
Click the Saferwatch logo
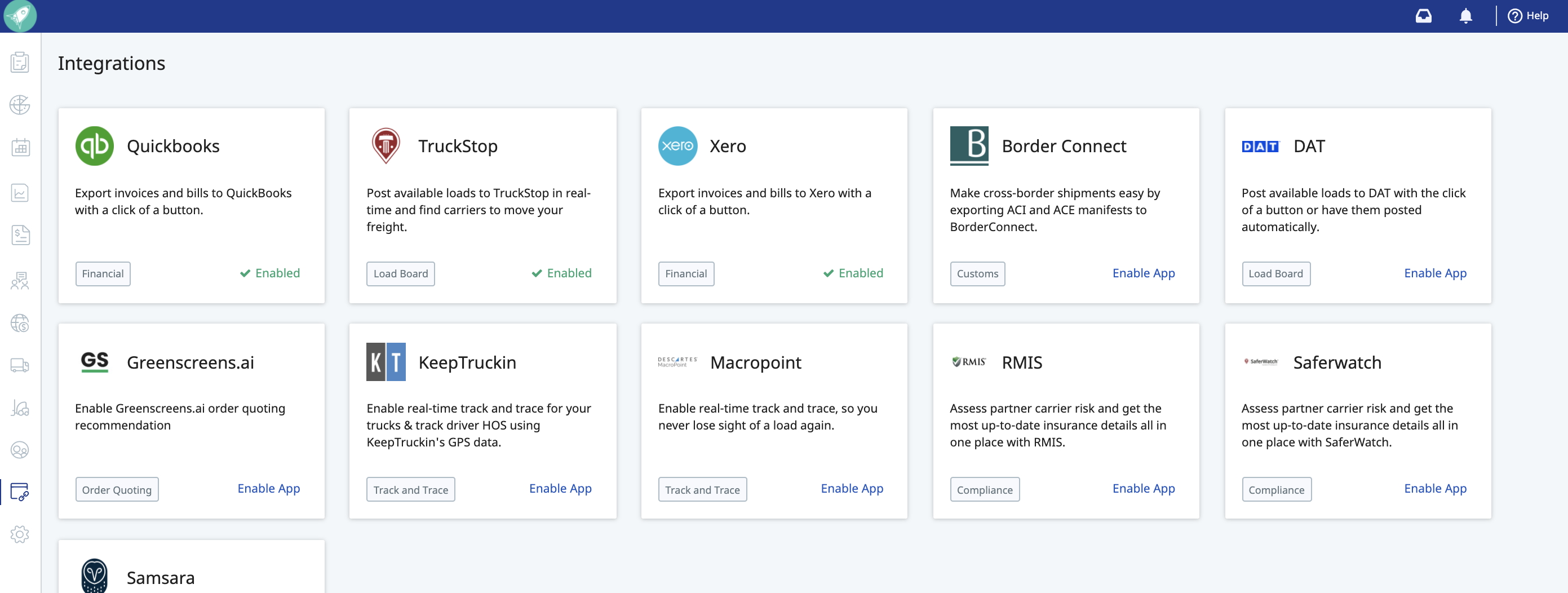[1261, 362]
